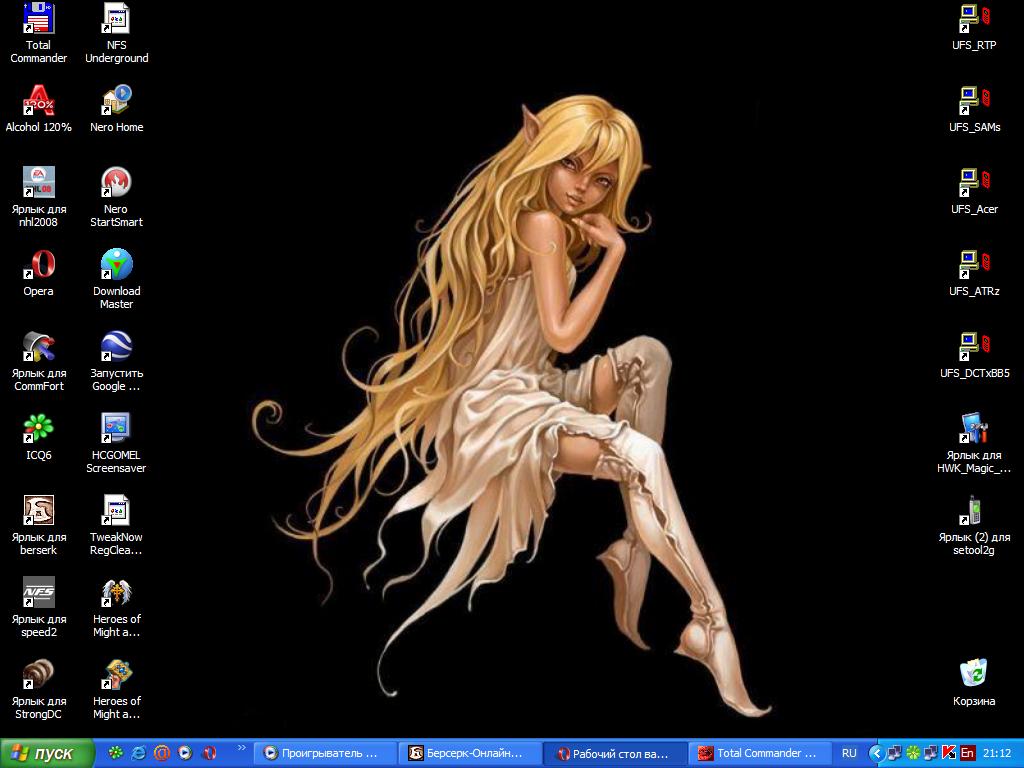Switch to Берсерк-Онлайн taskbar window

(x=470, y=753)
